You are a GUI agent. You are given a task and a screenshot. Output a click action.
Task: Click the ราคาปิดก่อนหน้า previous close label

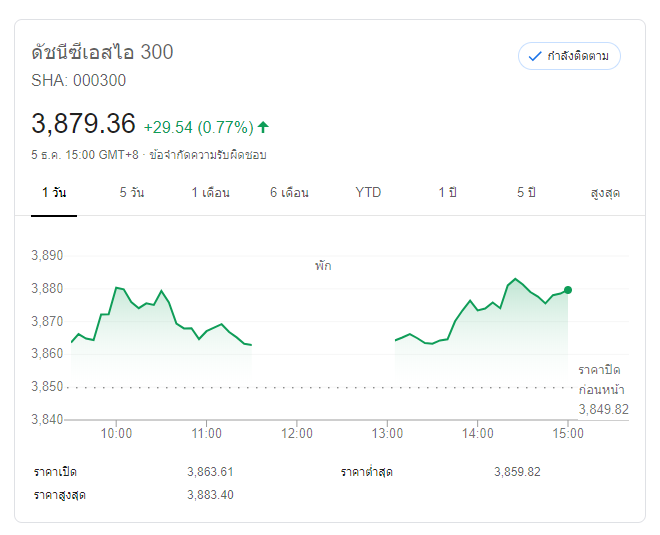pos(603,379)
